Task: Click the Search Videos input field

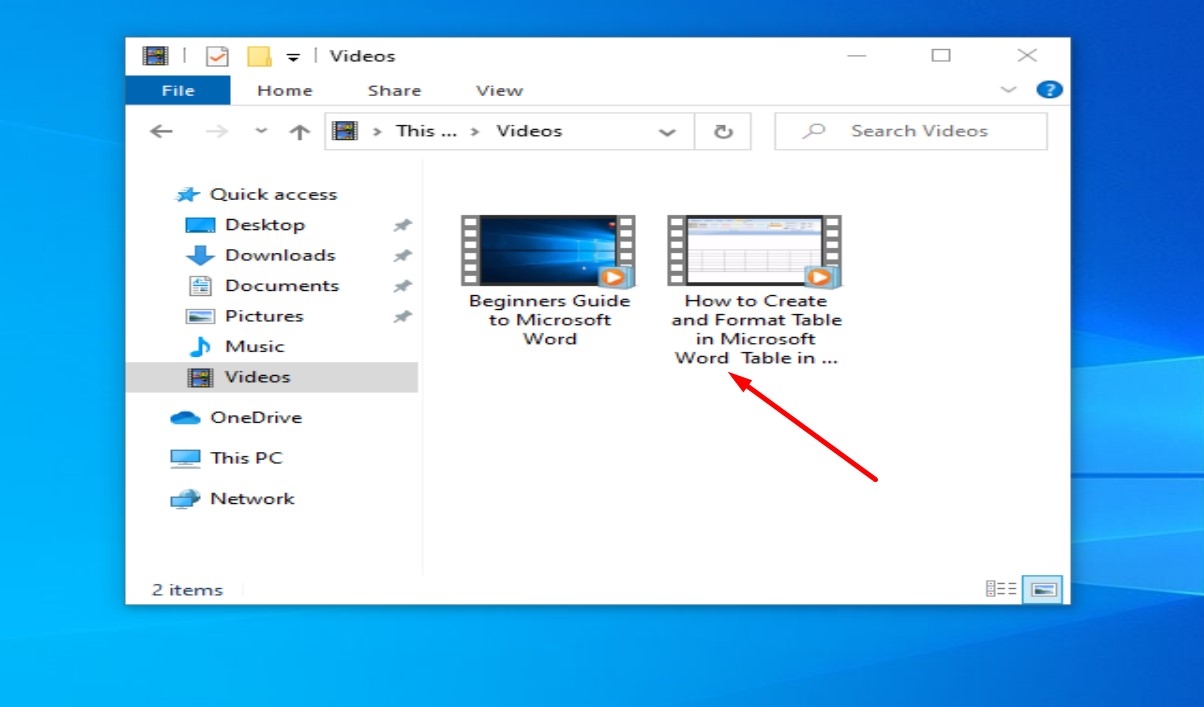Action: tap(911, 131)
